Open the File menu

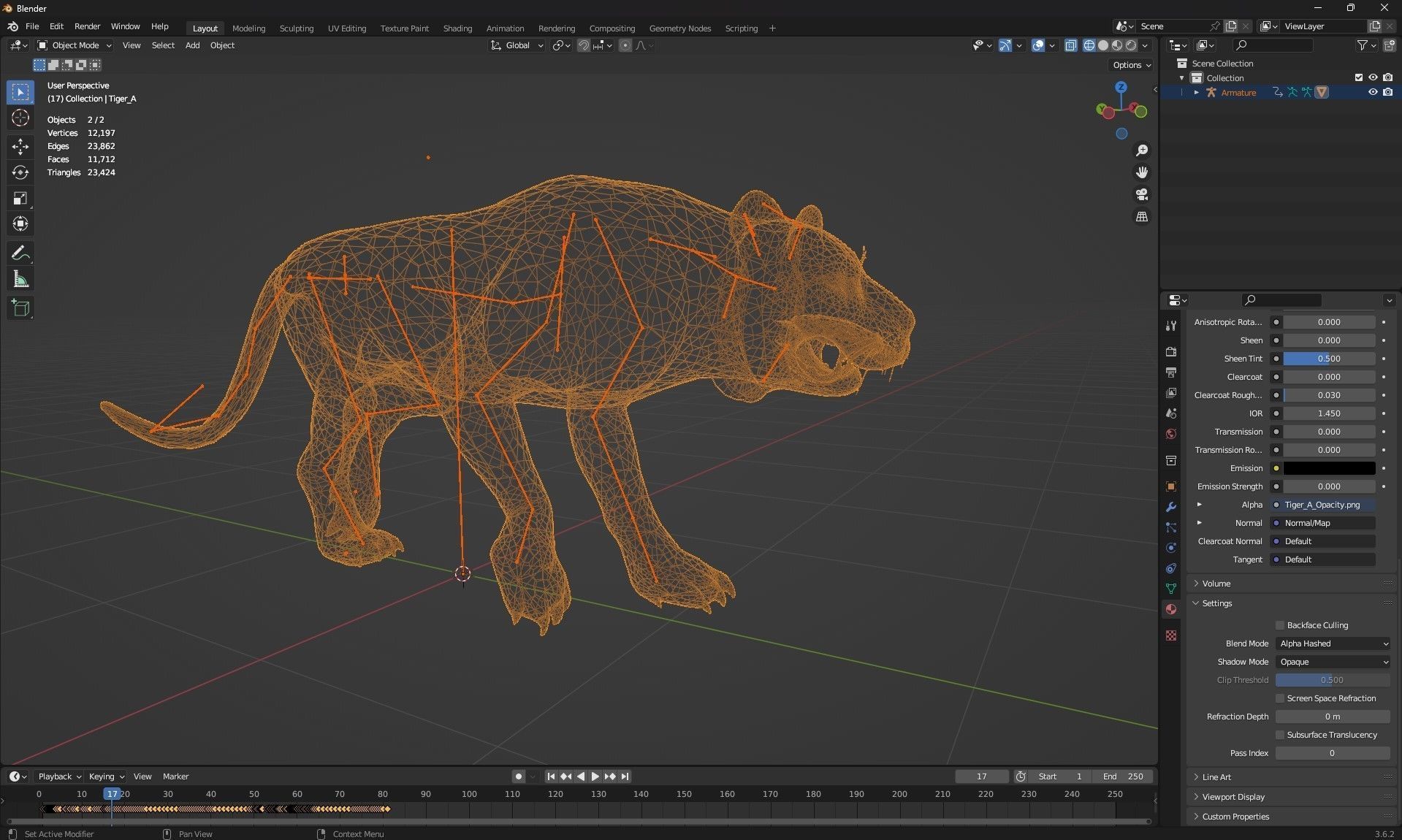click(32, 26)
